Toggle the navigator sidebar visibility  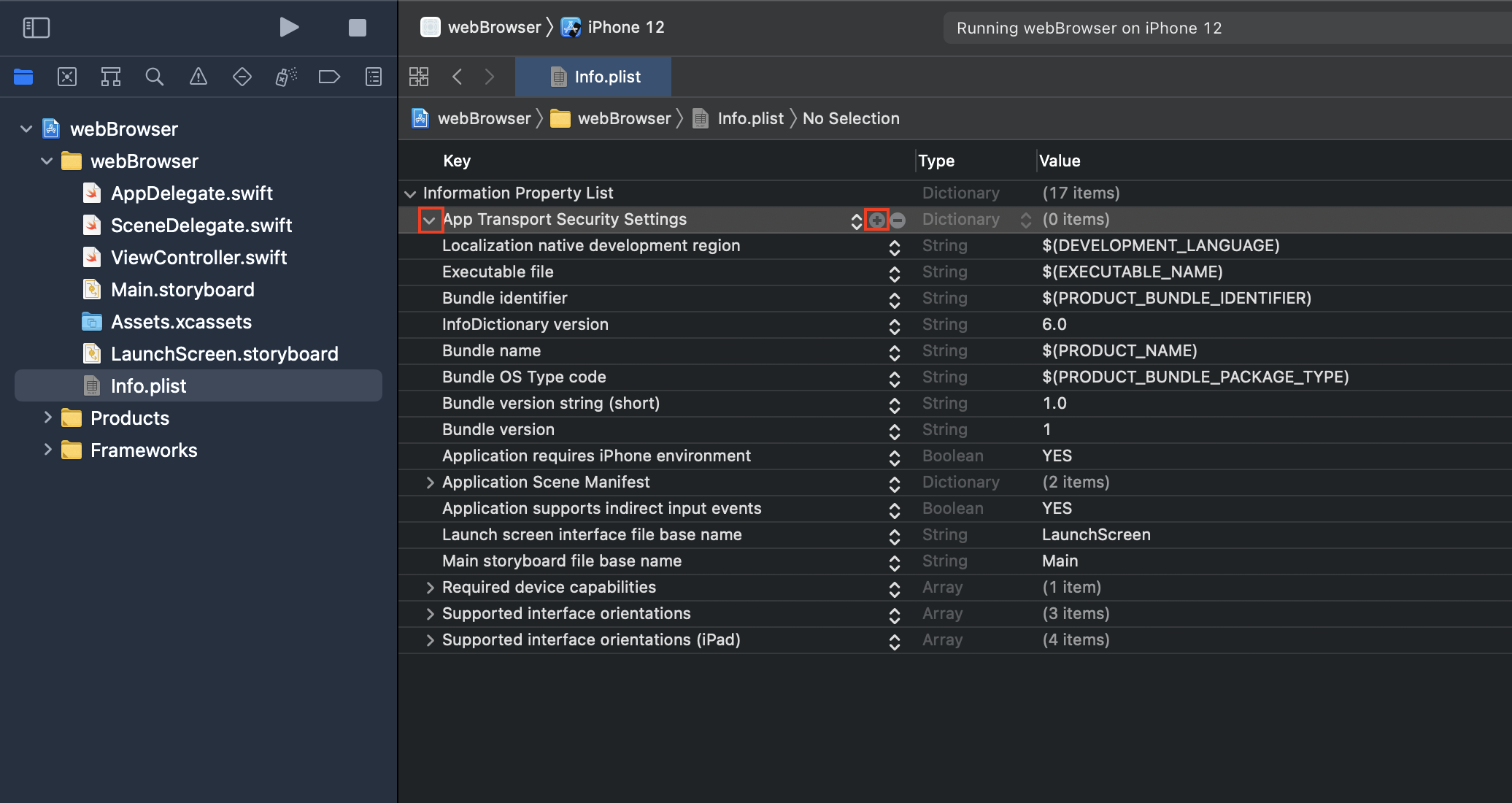36,28
